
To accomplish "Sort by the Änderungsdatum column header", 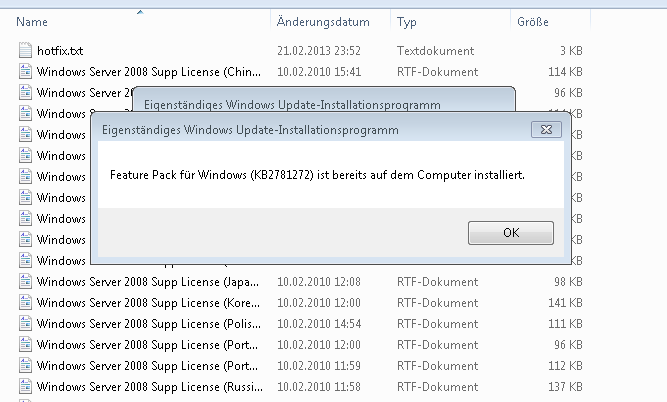I will pyautogui.click(x=323, y=21).
